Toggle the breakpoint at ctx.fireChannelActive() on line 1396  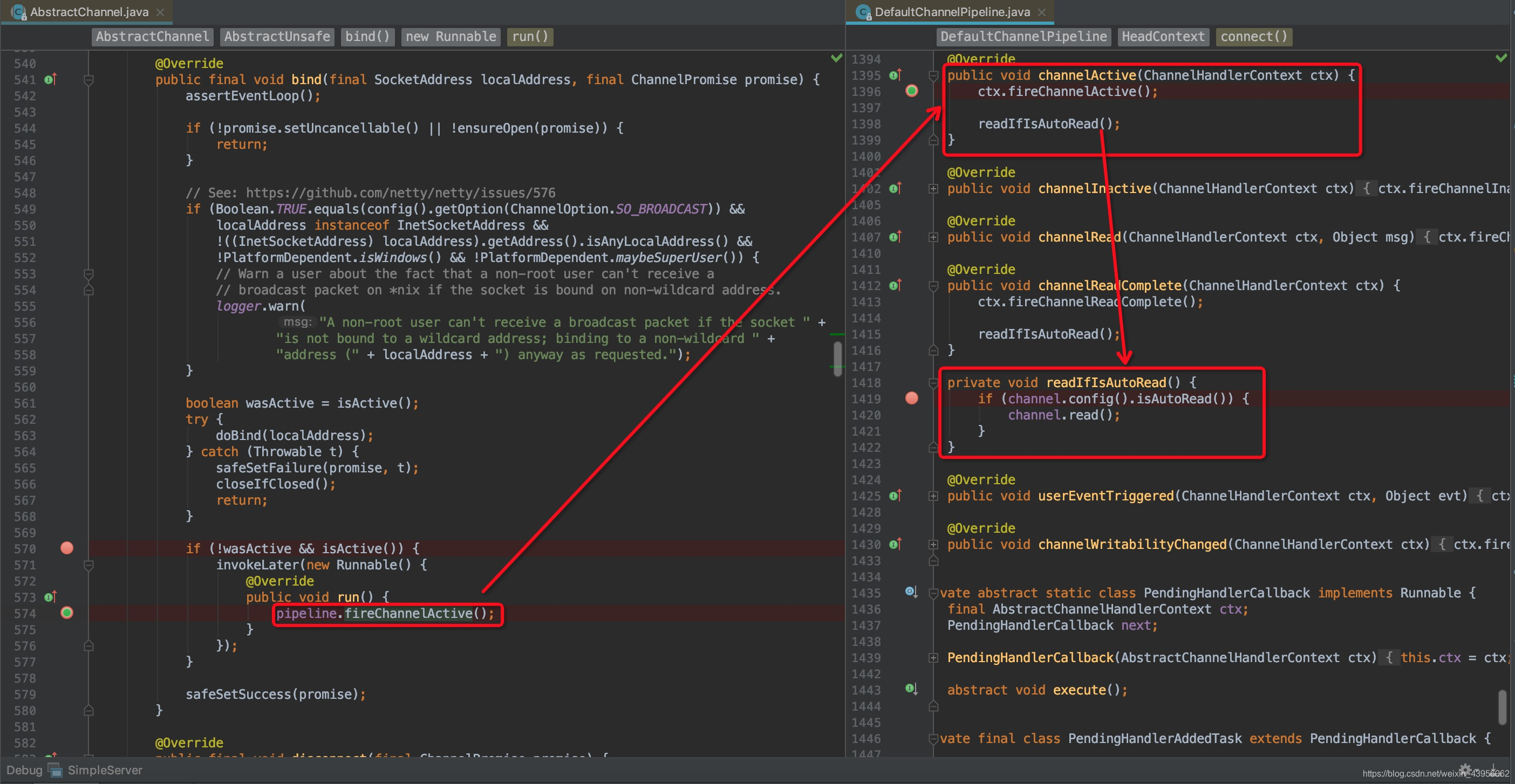coord(912,91)
